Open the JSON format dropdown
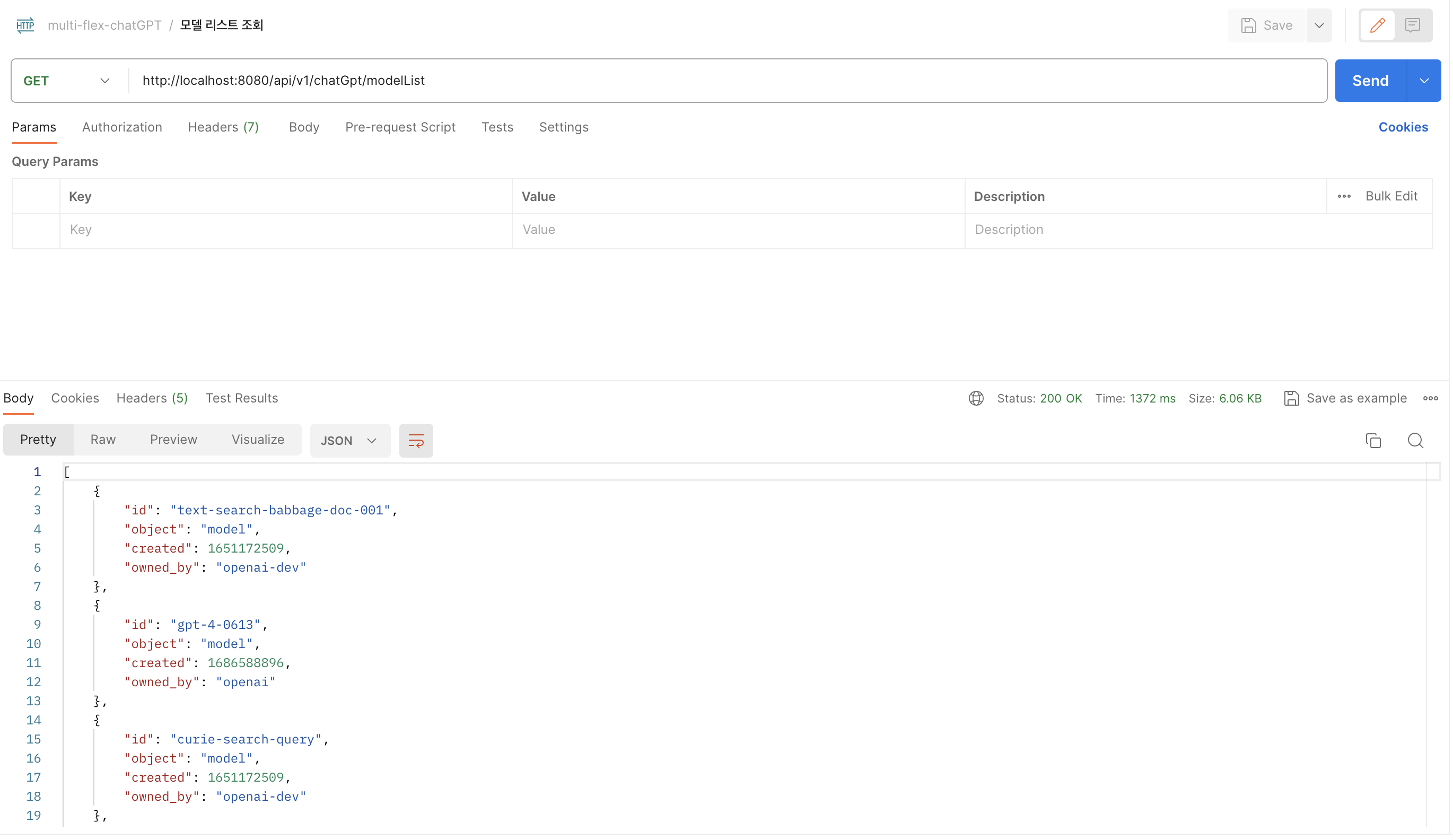This screenshot has height=840, width=1453. pyautogui.click(x=349, y=441)
